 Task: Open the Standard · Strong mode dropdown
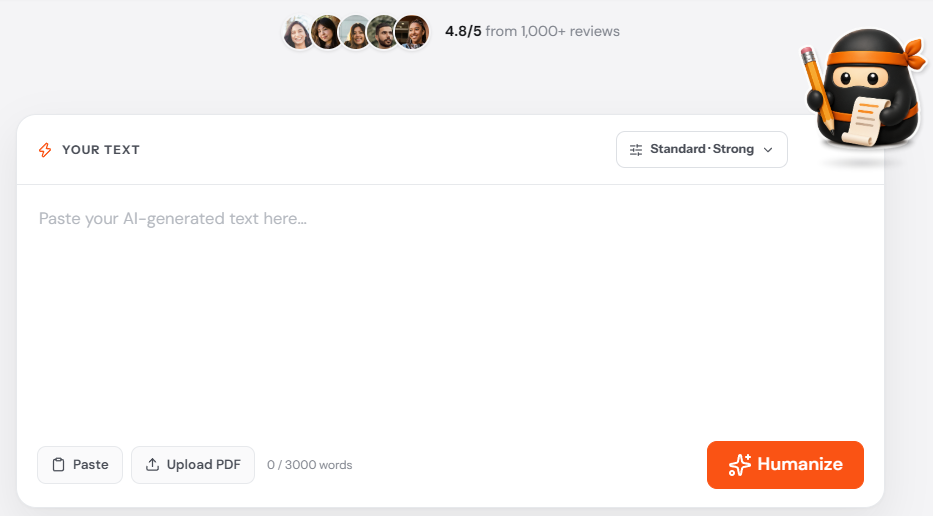coord(702,149)
